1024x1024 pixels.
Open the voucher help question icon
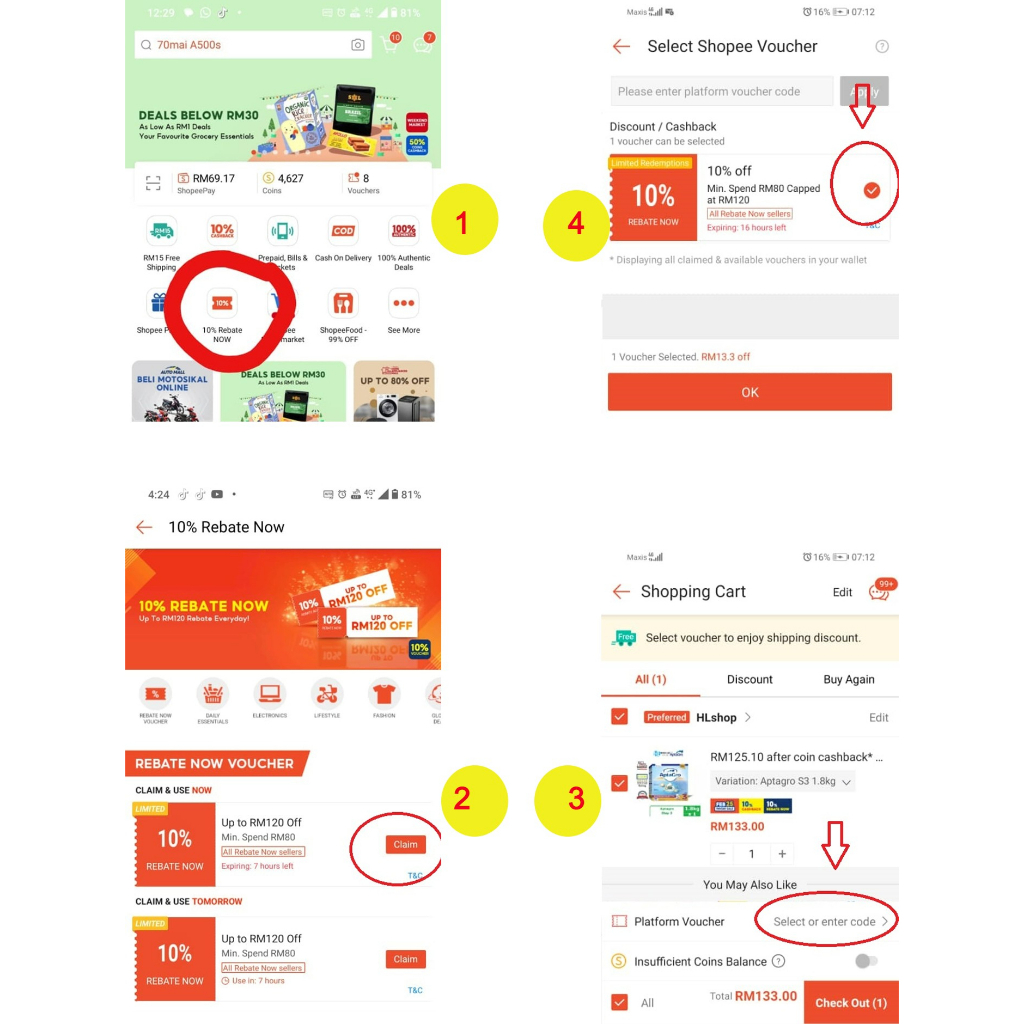coord(882,46)
